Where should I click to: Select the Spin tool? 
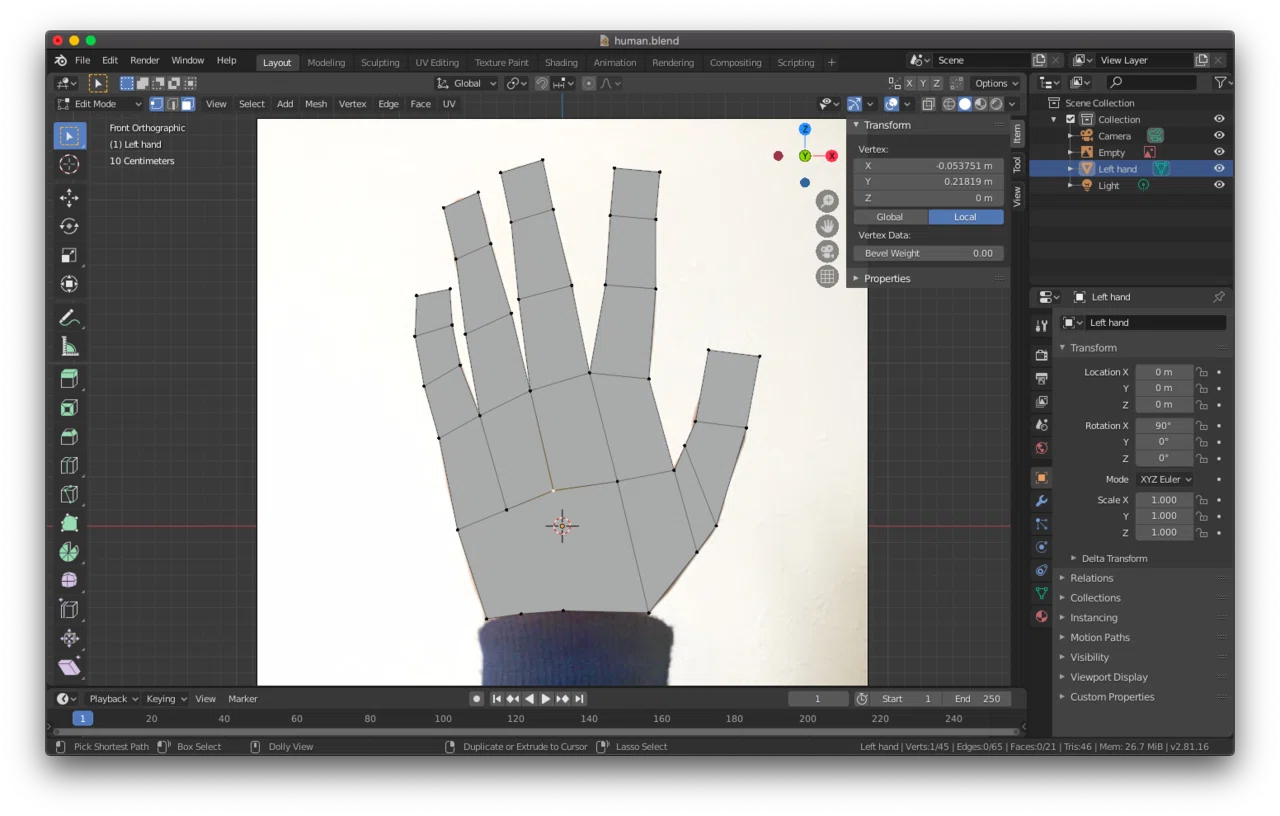(69, 552)
